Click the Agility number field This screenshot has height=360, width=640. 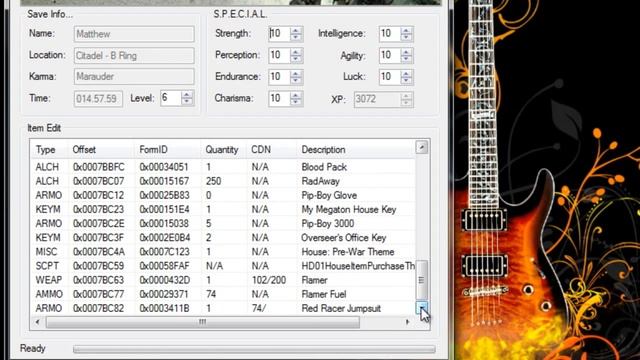click(390, 56)
